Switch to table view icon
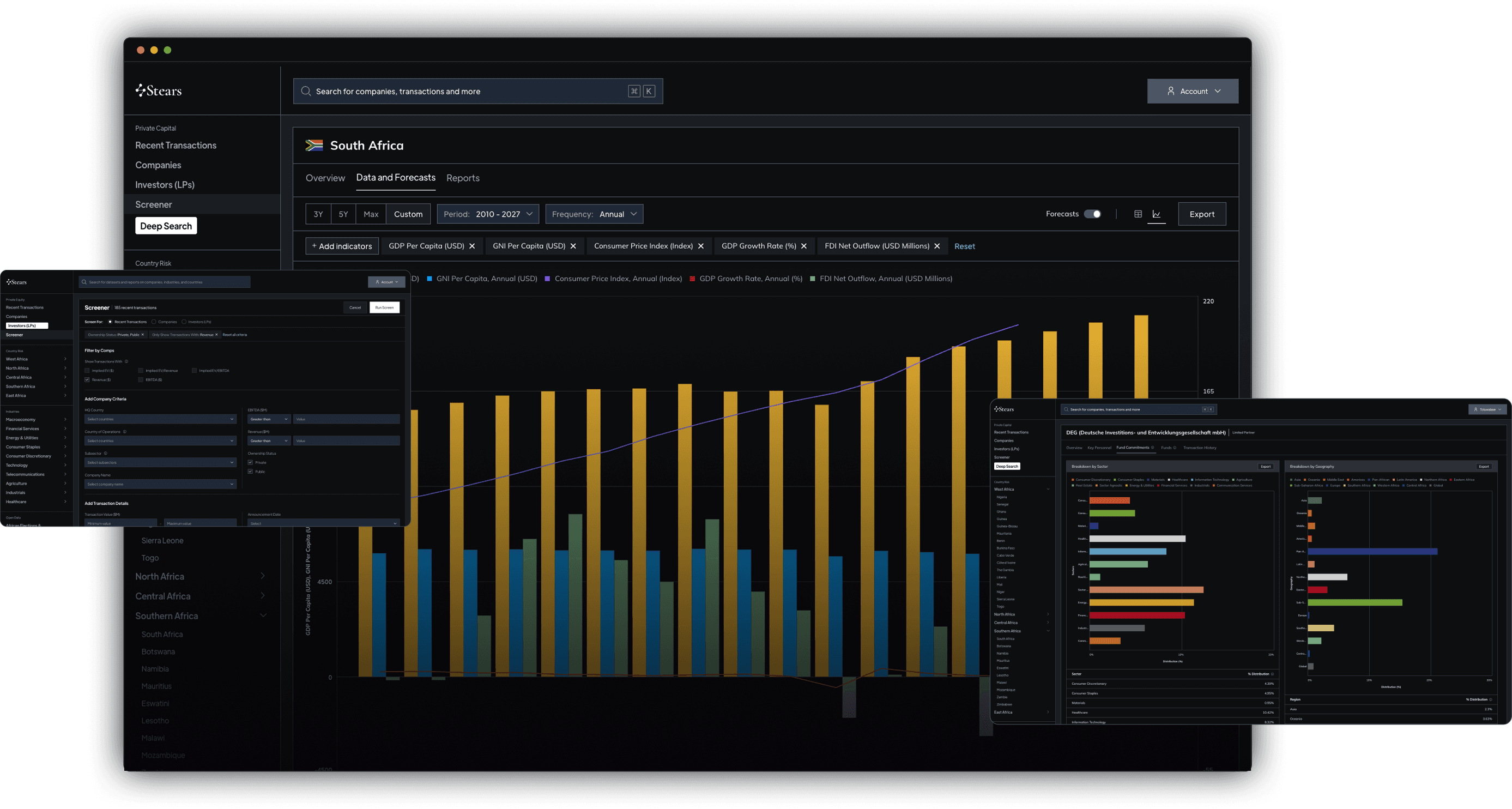Viewport: 1512px width, 809px height. 1138,214
